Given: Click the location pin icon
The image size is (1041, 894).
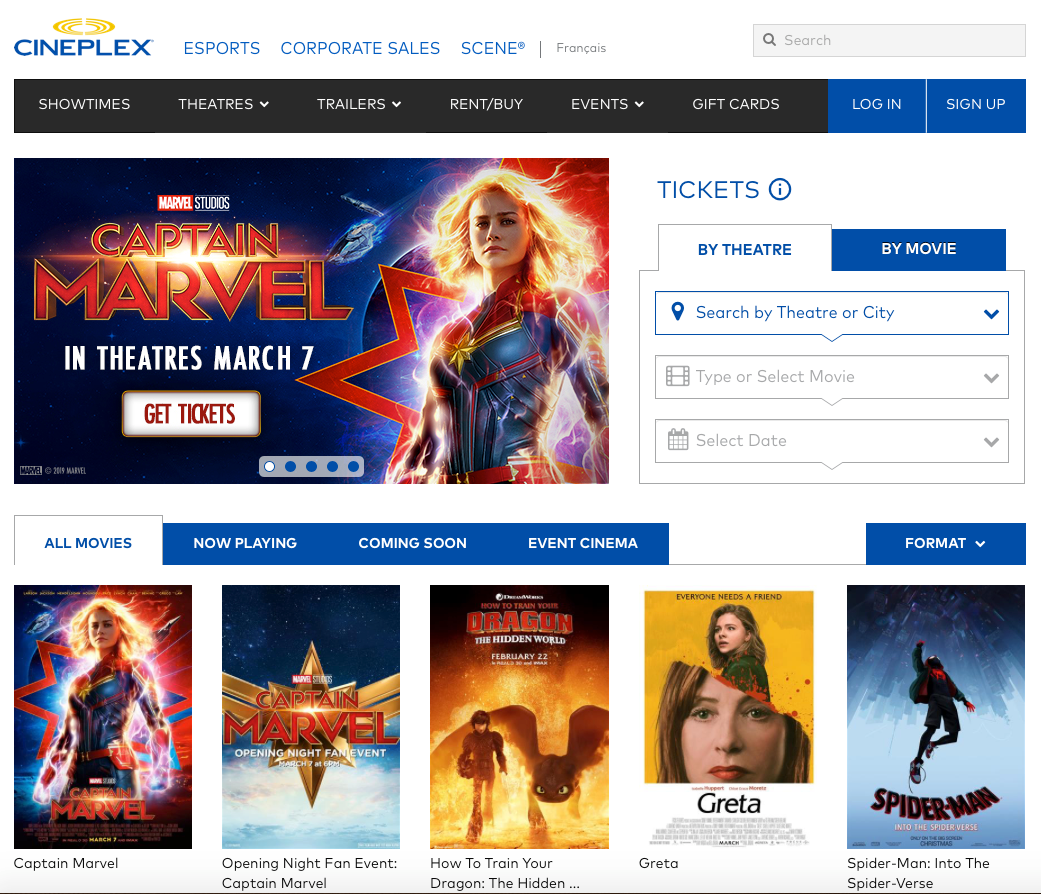Looking at the screenshot, I should [x=678, y=312].
